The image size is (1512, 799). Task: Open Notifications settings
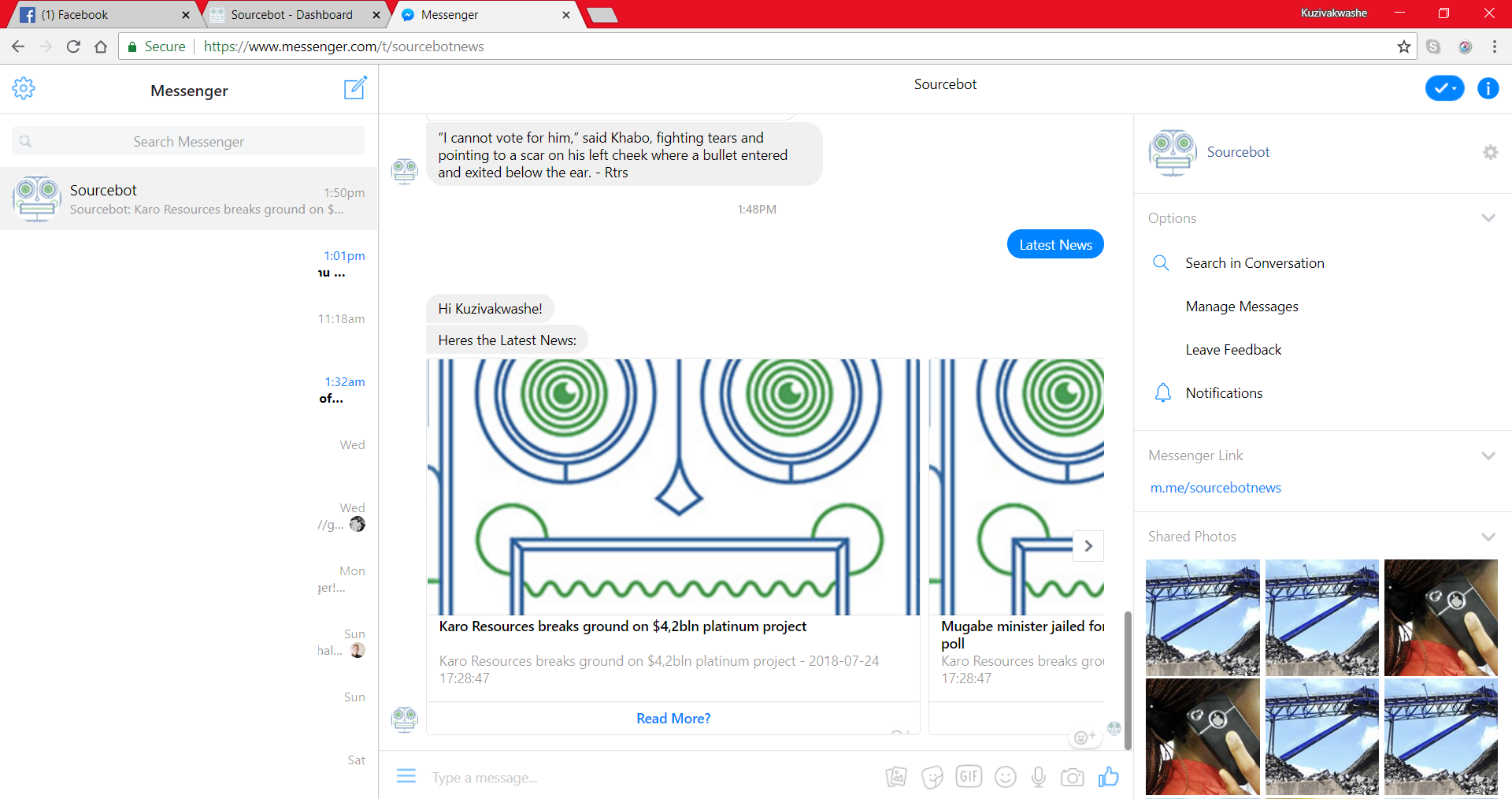(x=1224, y=393)
